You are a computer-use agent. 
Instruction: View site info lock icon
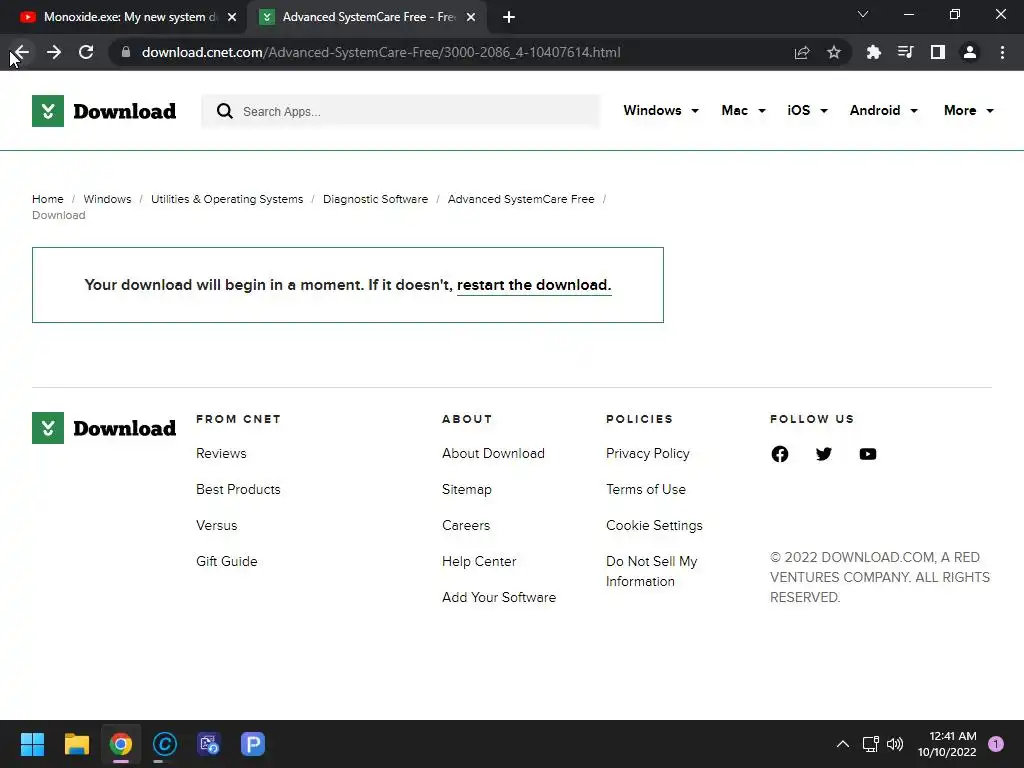pyautogui.click(x=126, y=52)
